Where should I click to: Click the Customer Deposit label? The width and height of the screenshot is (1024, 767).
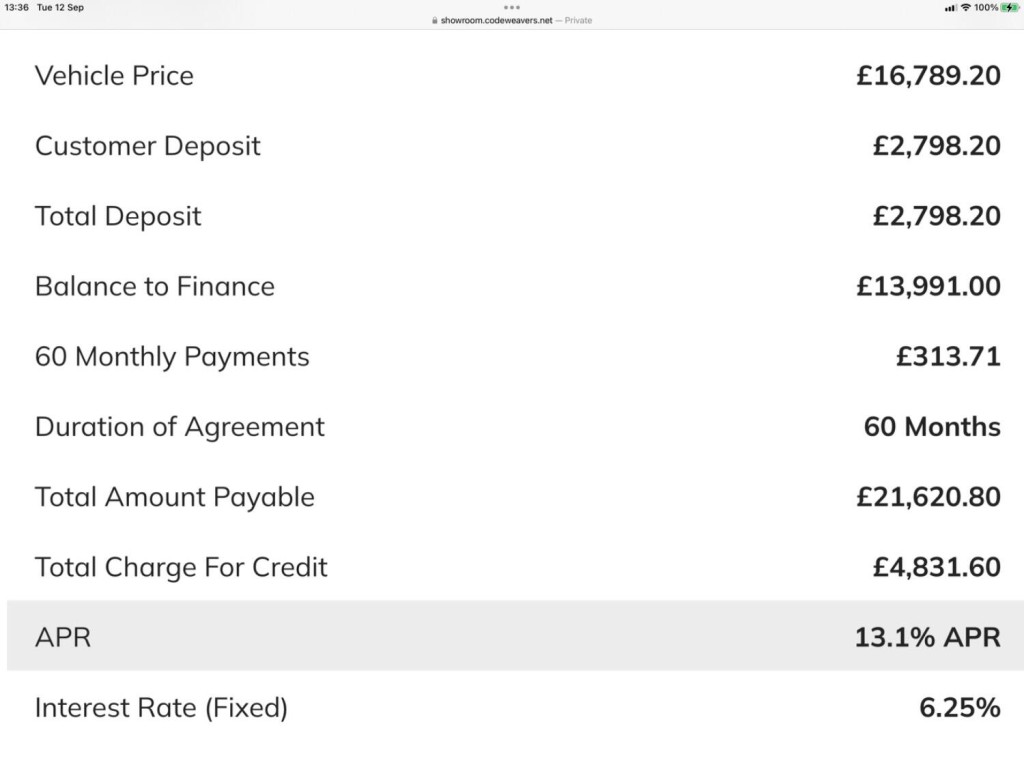tap(148, 146)
